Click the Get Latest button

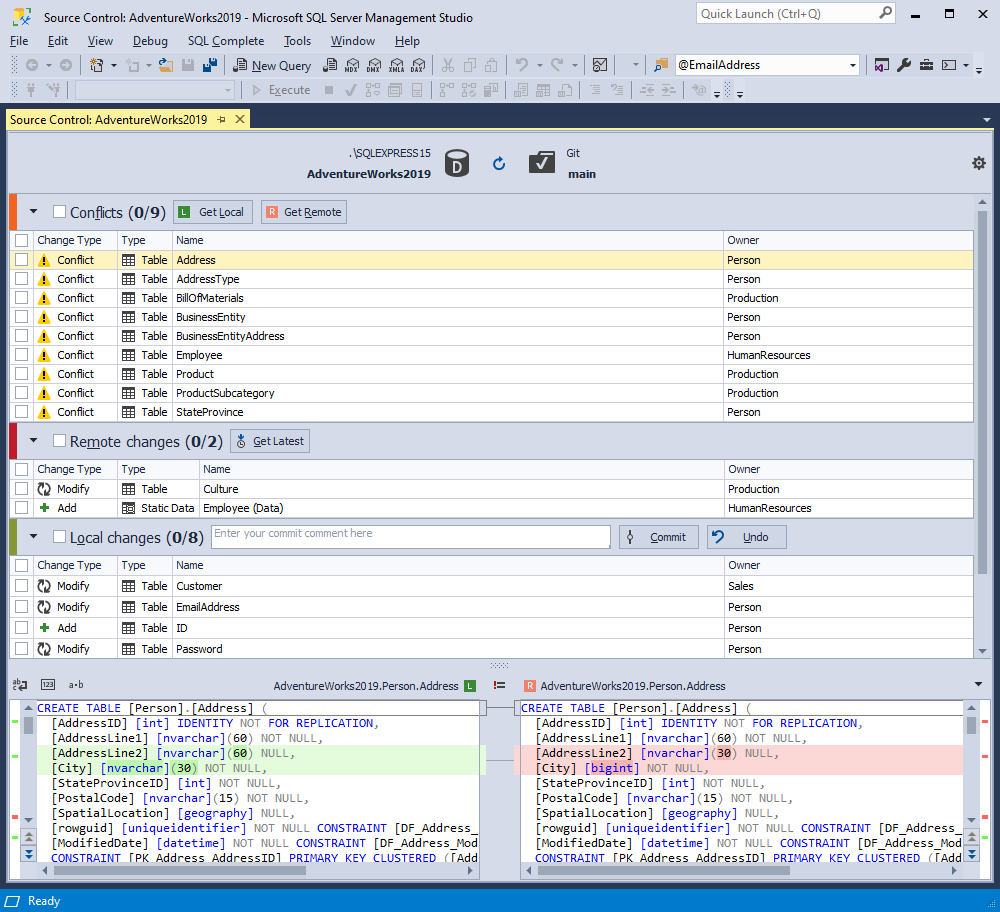[270, 441]
